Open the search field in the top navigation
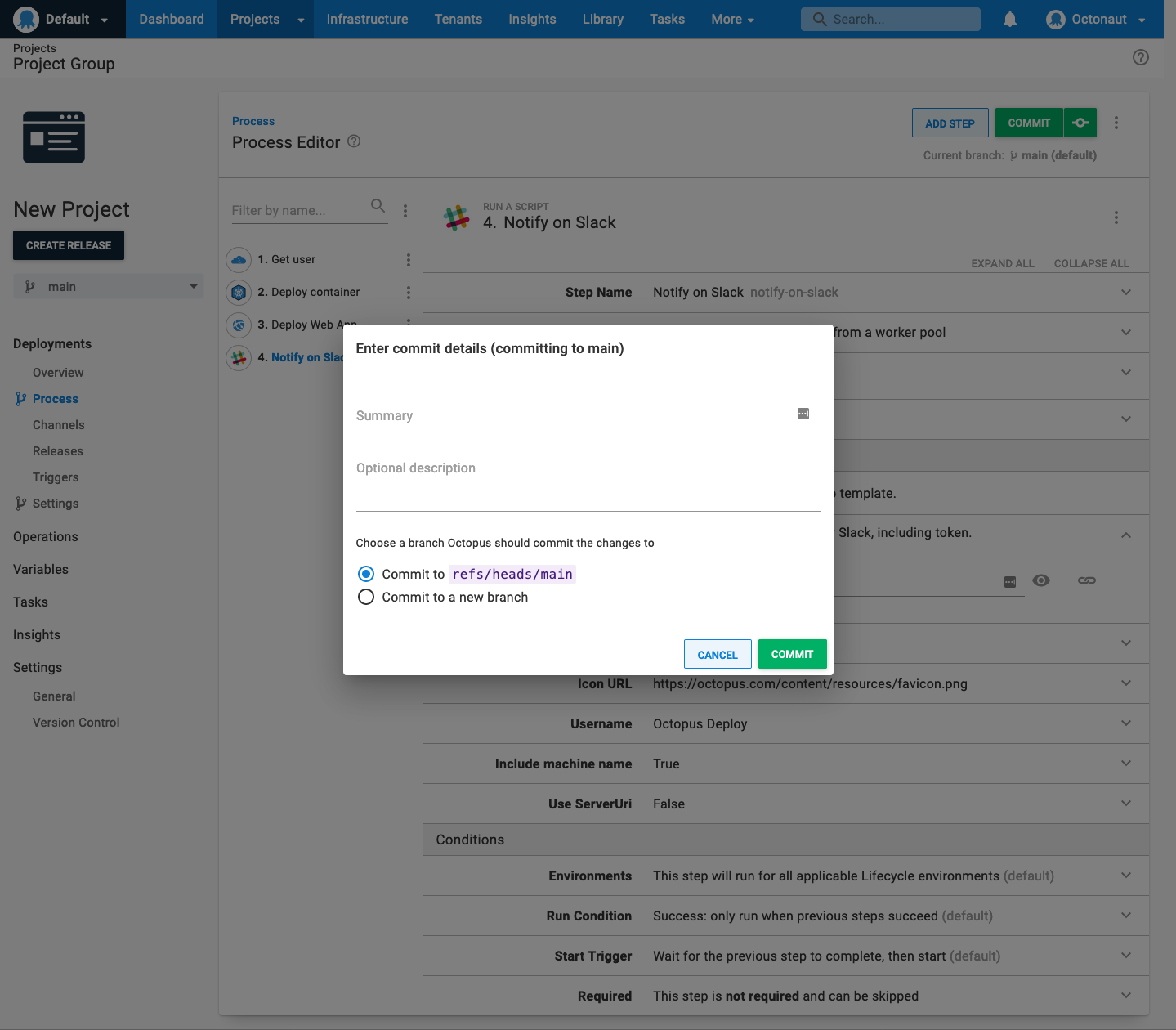The height and width of the screenshot is (1030, 1176). (x=890, y=19)
